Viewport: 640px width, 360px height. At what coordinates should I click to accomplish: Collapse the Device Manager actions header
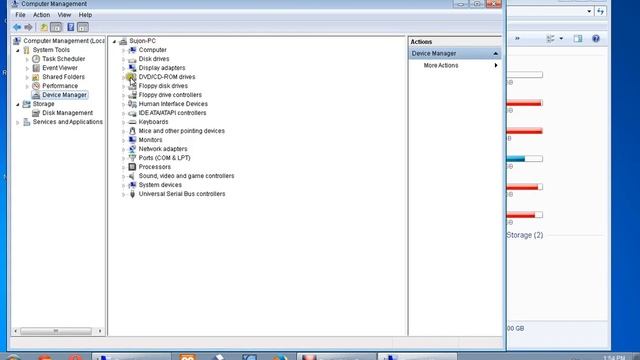pyautogui.click(x=496, y=53)
